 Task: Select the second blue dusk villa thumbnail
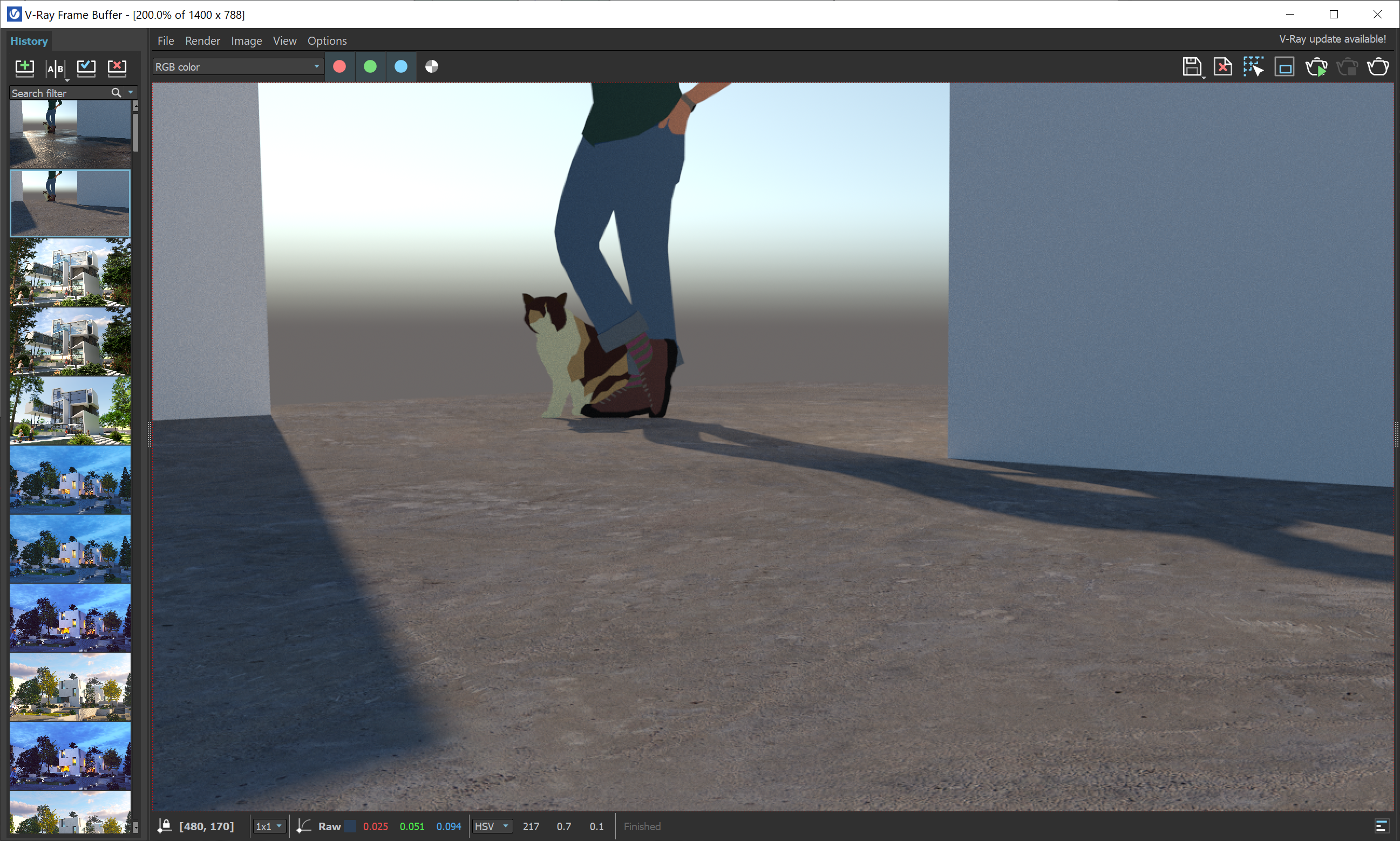70,549
